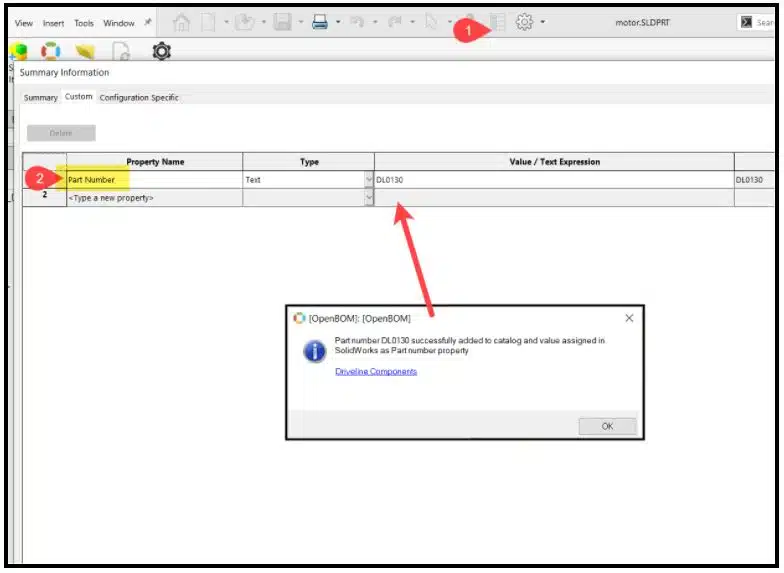The height and width of the screenshot is (573, 784).
Task: Click the Undo arrow icon
Action: (x=357, y=22)
